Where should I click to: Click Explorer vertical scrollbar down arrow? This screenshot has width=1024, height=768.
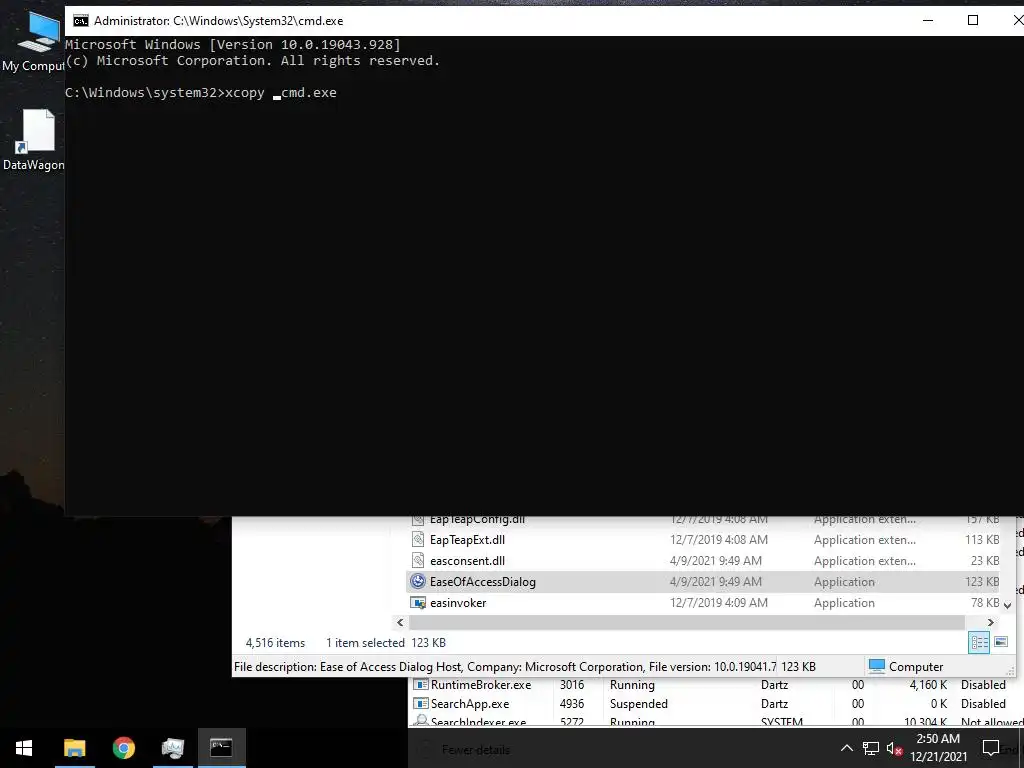coord(1008,605)
